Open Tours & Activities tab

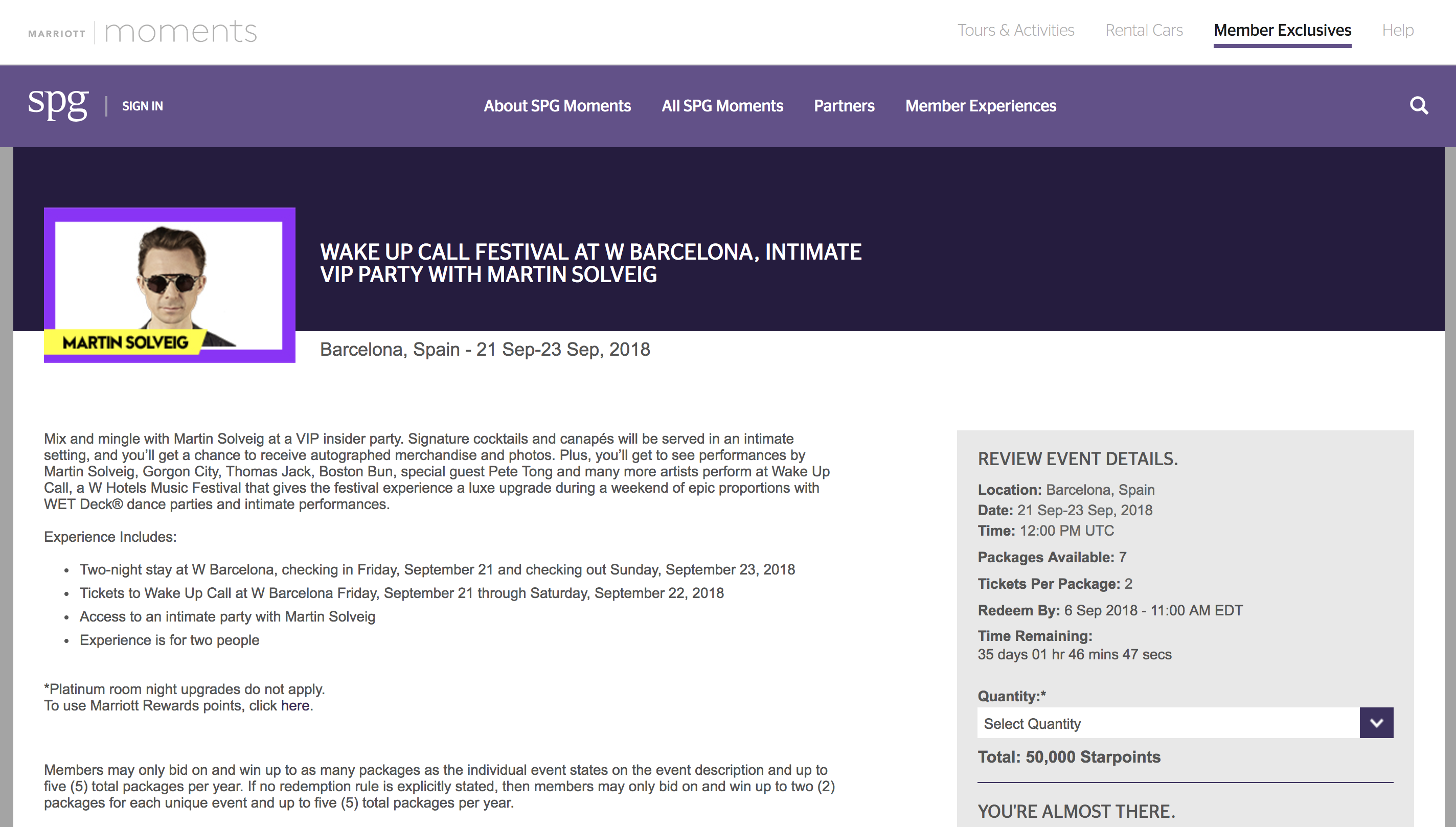pyautogui.click(x=1016, y=30)
